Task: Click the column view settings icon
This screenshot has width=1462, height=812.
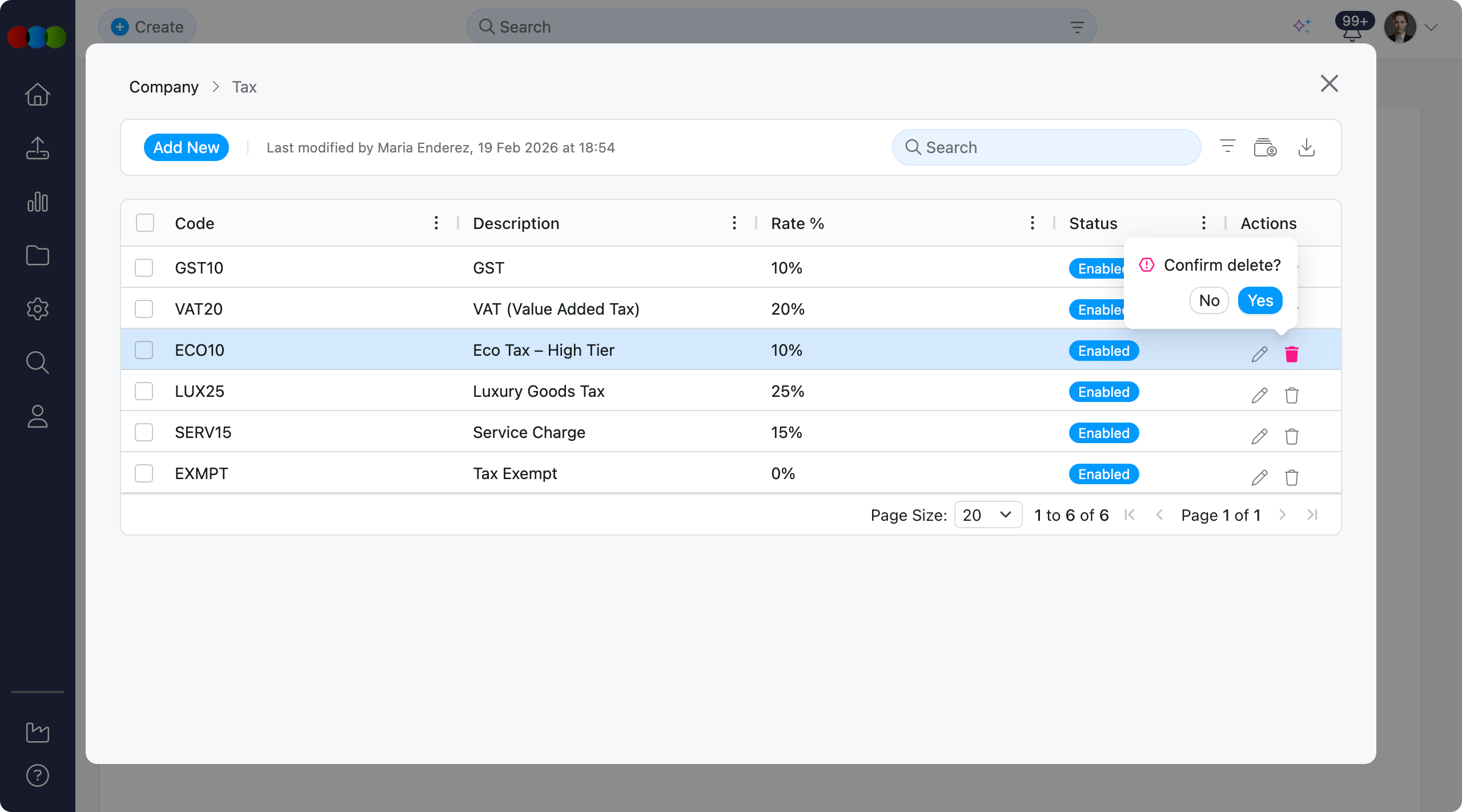Action: pyautogui.click(x=1265, y=147)
